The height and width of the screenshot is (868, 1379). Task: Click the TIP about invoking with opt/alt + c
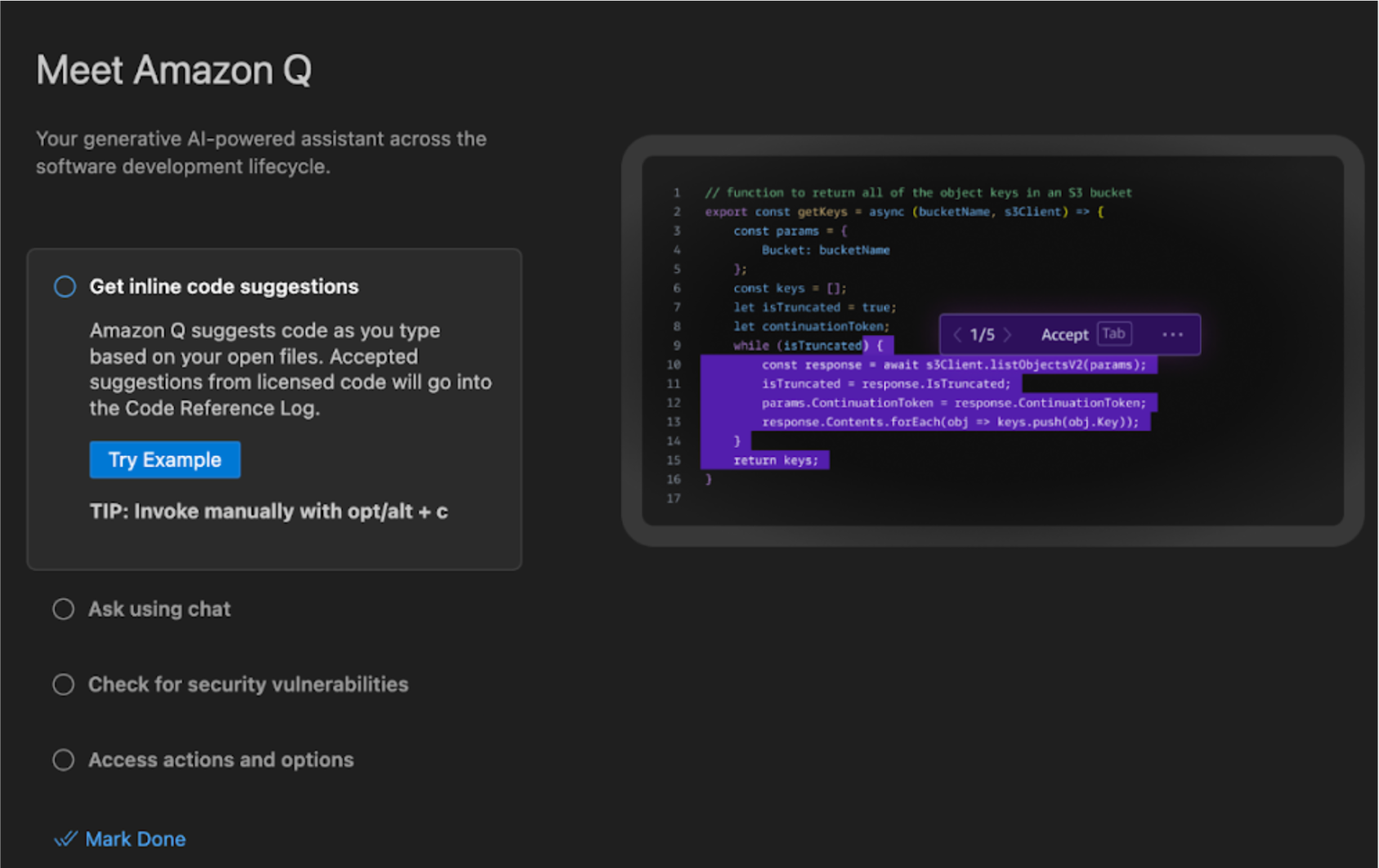tap(270, 511)
